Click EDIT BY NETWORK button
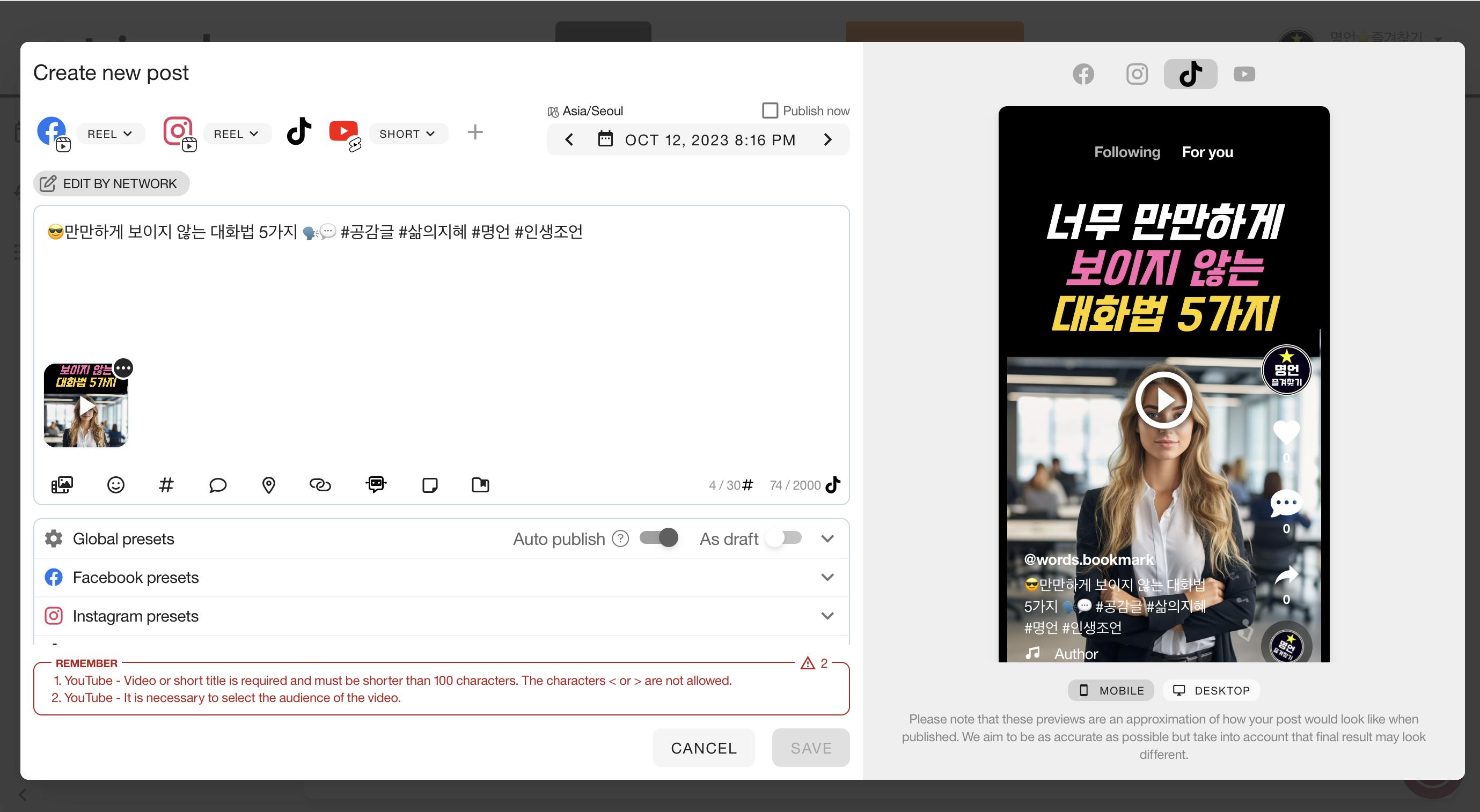 [x=111, y=184]
